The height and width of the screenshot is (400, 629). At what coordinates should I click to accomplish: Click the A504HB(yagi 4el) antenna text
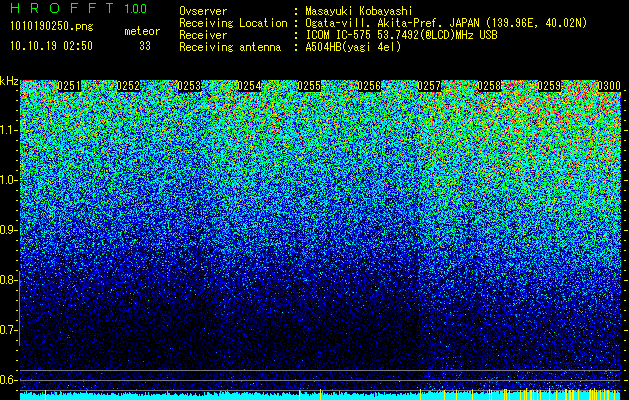pos(353,47)
